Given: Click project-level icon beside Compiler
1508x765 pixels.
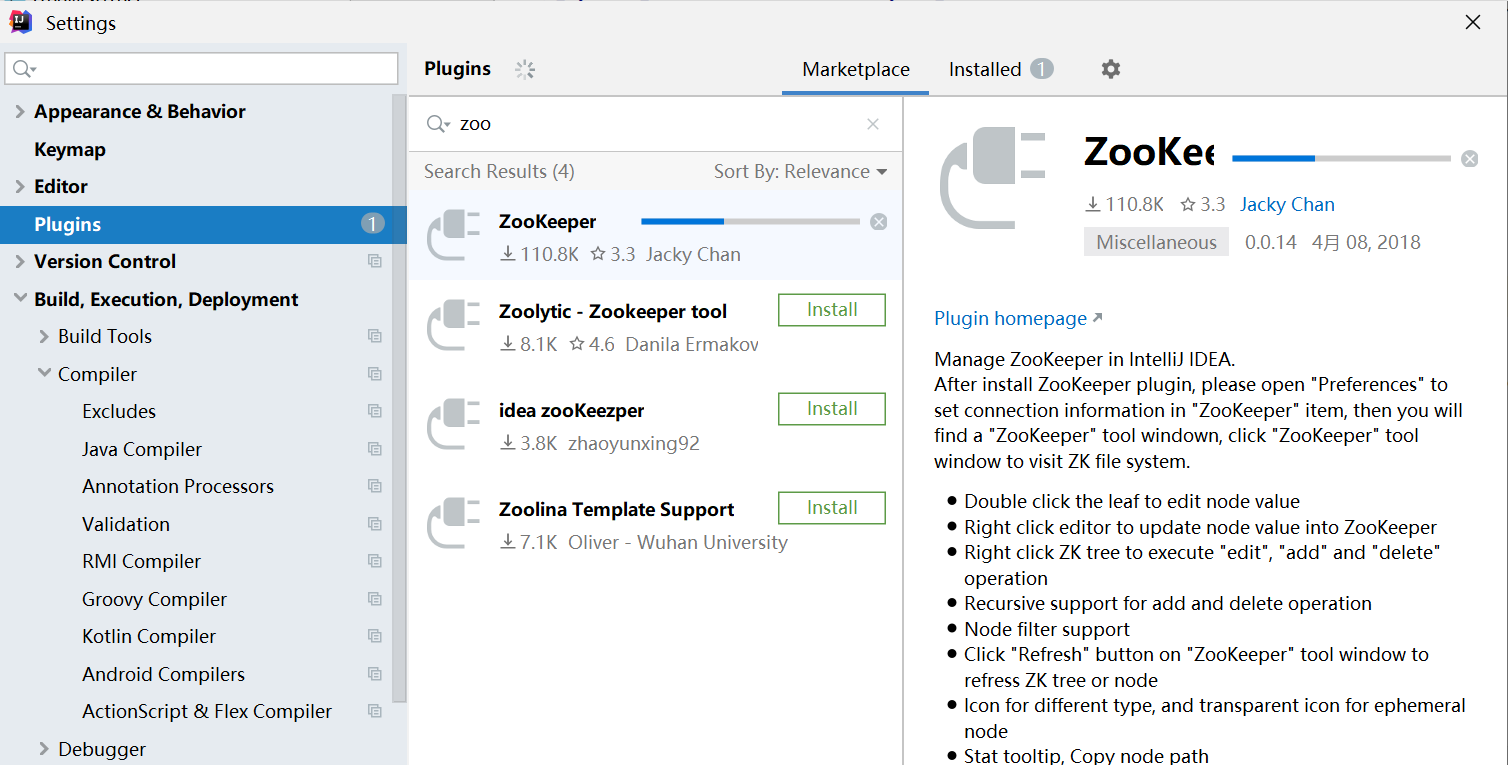Looking at the screenshot, I should pyautogui.click(x=375, y=374).
